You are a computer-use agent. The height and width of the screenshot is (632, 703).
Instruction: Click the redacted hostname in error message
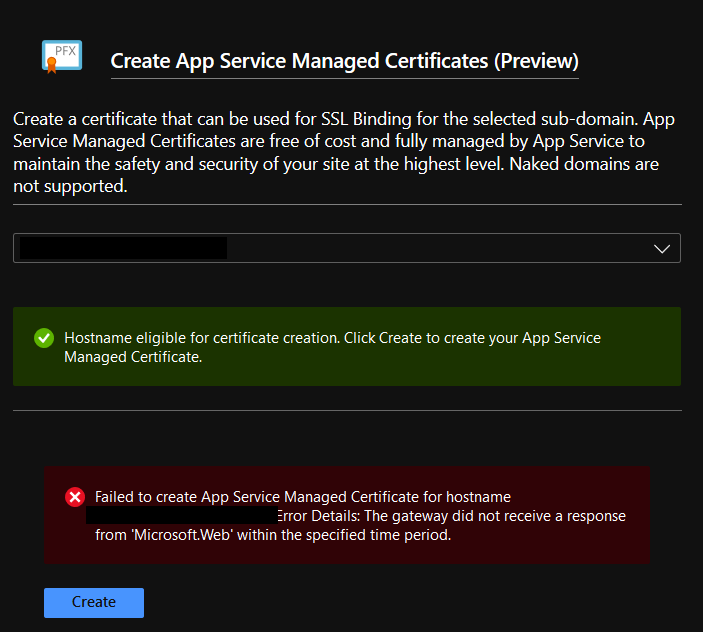[181, 516]
